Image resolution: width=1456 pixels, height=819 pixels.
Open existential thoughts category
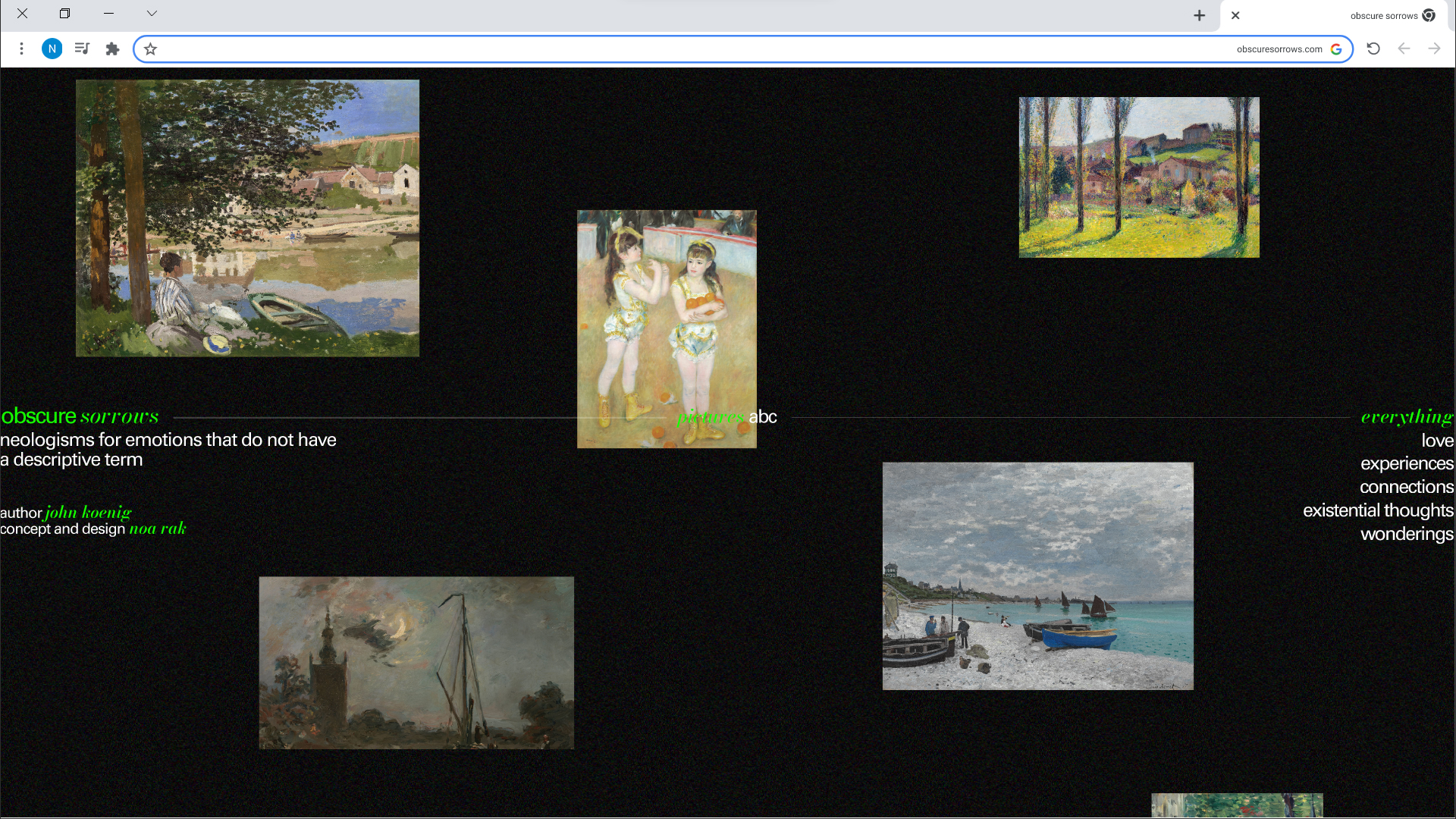click(x=1378, y=510)
